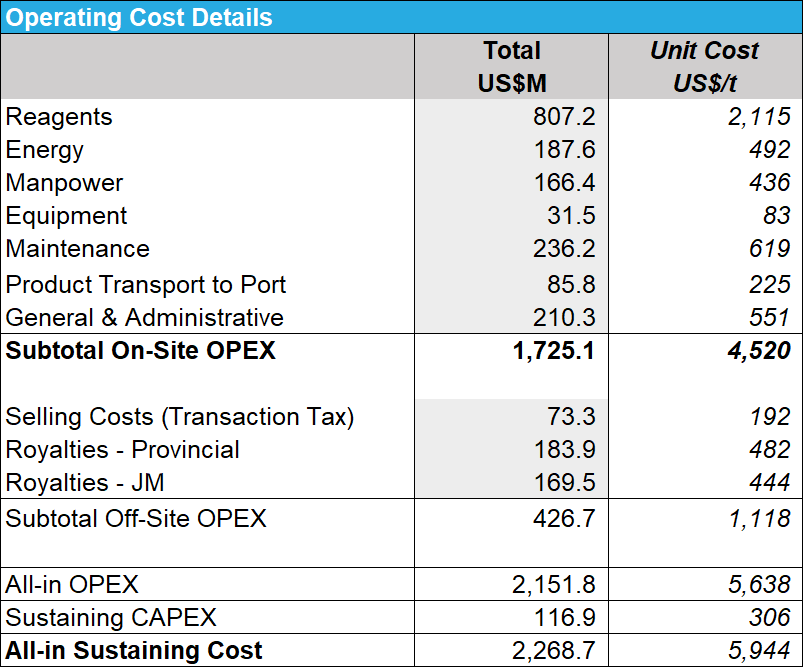The image size is (803, 667).
Task: Click the All-in OPEX unit cost 5,638
Action: pyautogui.click(x=760, y=585)
